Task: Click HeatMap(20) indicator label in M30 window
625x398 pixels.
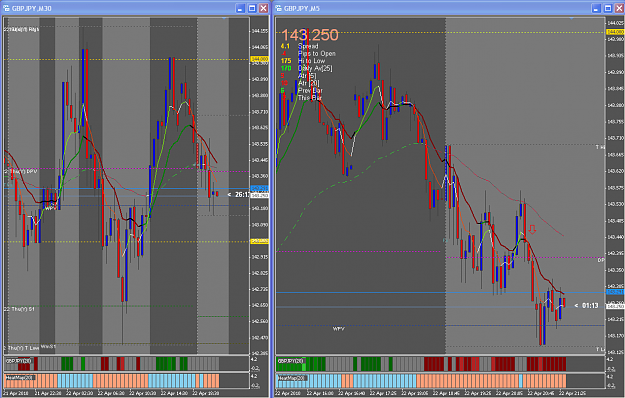Action: pyautogui.click(x=20, y=377)
